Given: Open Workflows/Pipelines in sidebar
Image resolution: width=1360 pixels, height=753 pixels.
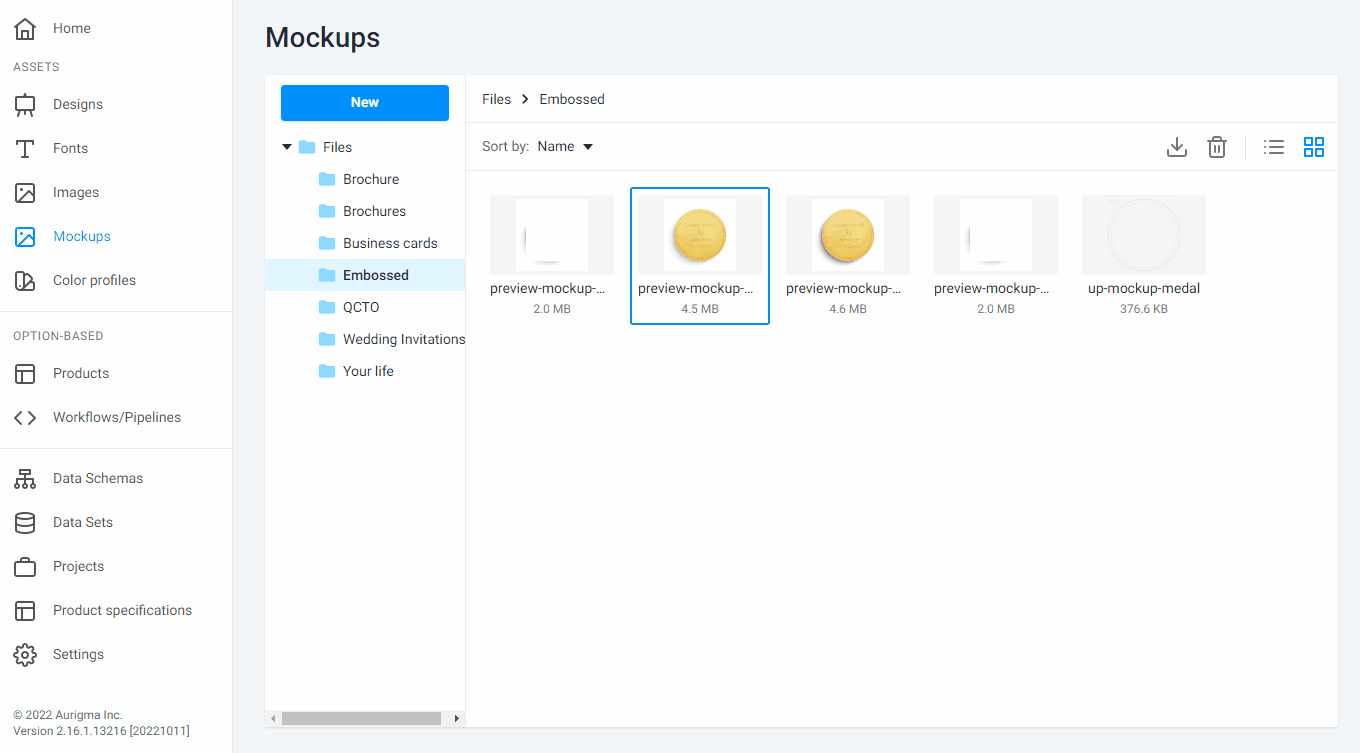Looking at the screenshot, I should pos(116,417).
